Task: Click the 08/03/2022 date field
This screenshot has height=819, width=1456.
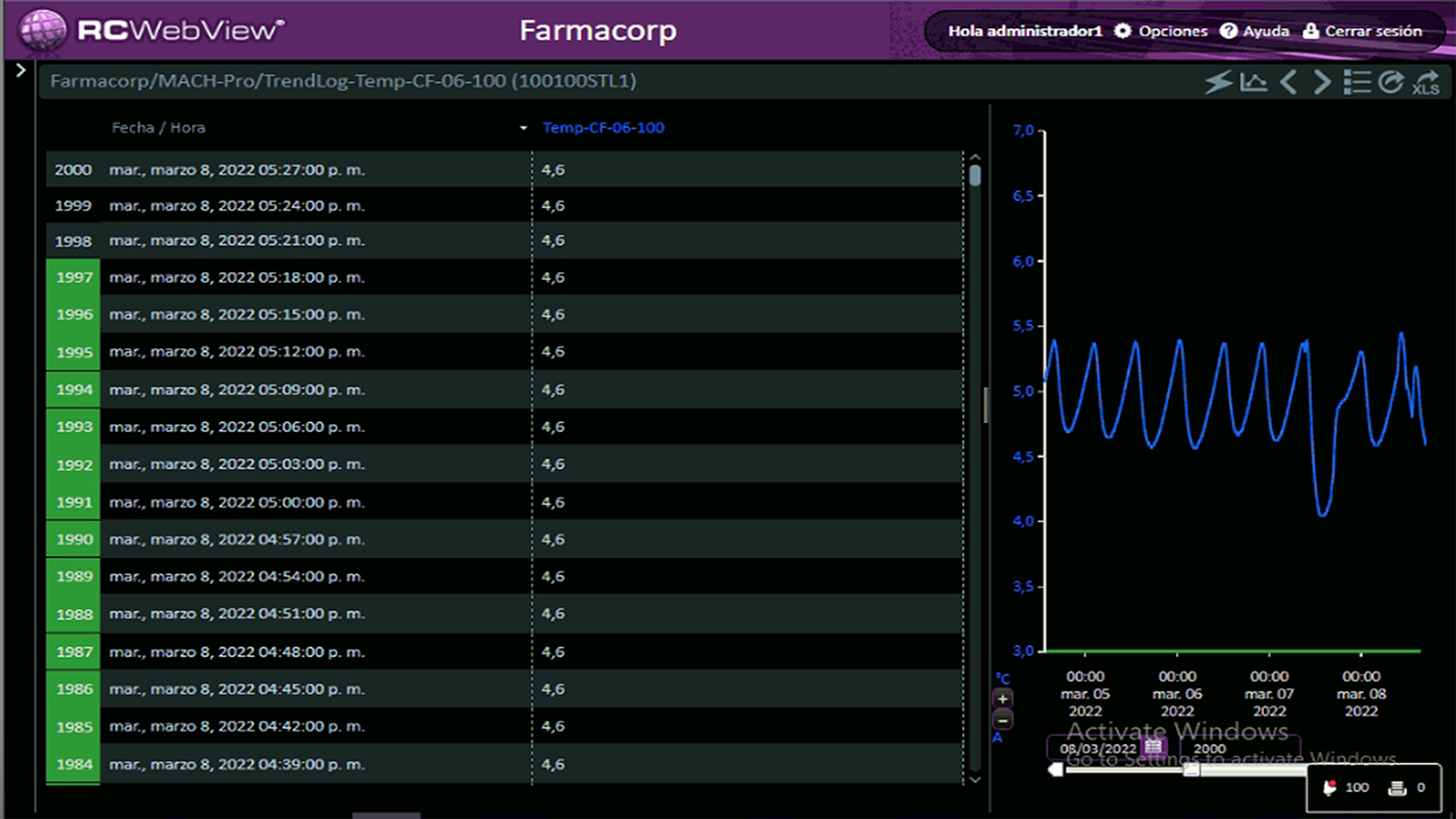Action: pyautogui.click(x=1097, y=748)
